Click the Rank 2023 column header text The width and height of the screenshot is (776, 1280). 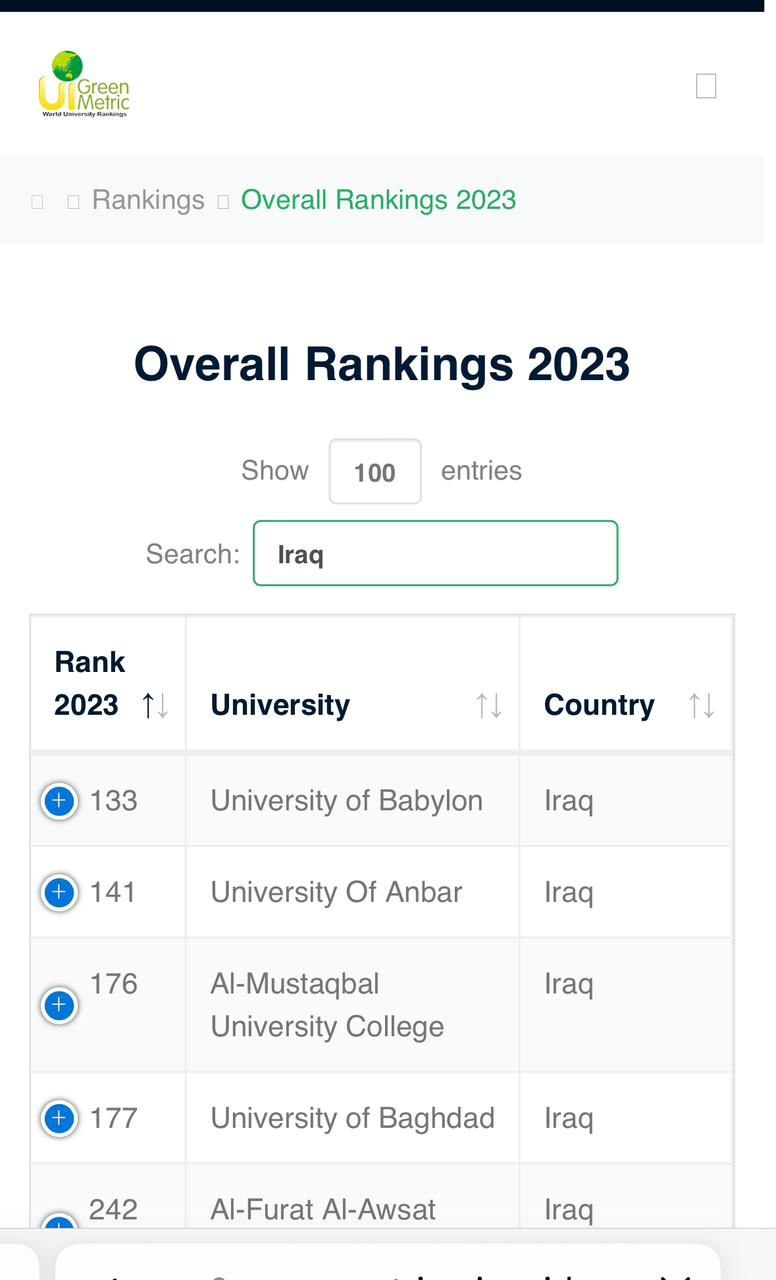pos(90,684)
